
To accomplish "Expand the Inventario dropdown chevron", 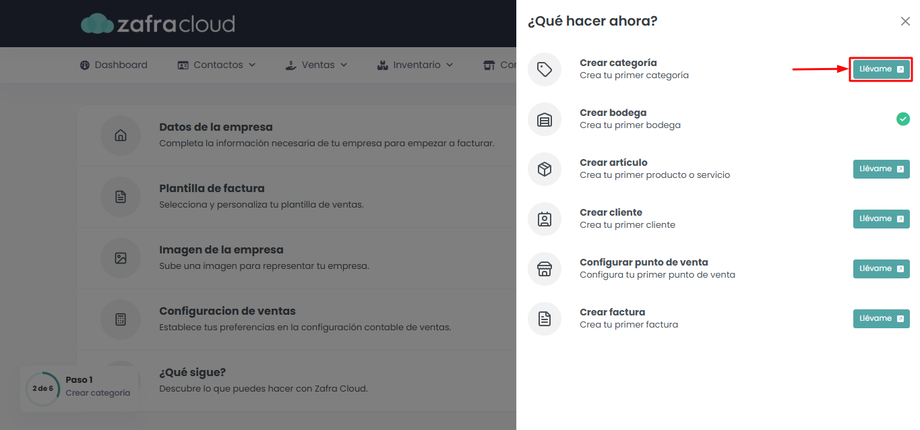I will pos(449,65).
